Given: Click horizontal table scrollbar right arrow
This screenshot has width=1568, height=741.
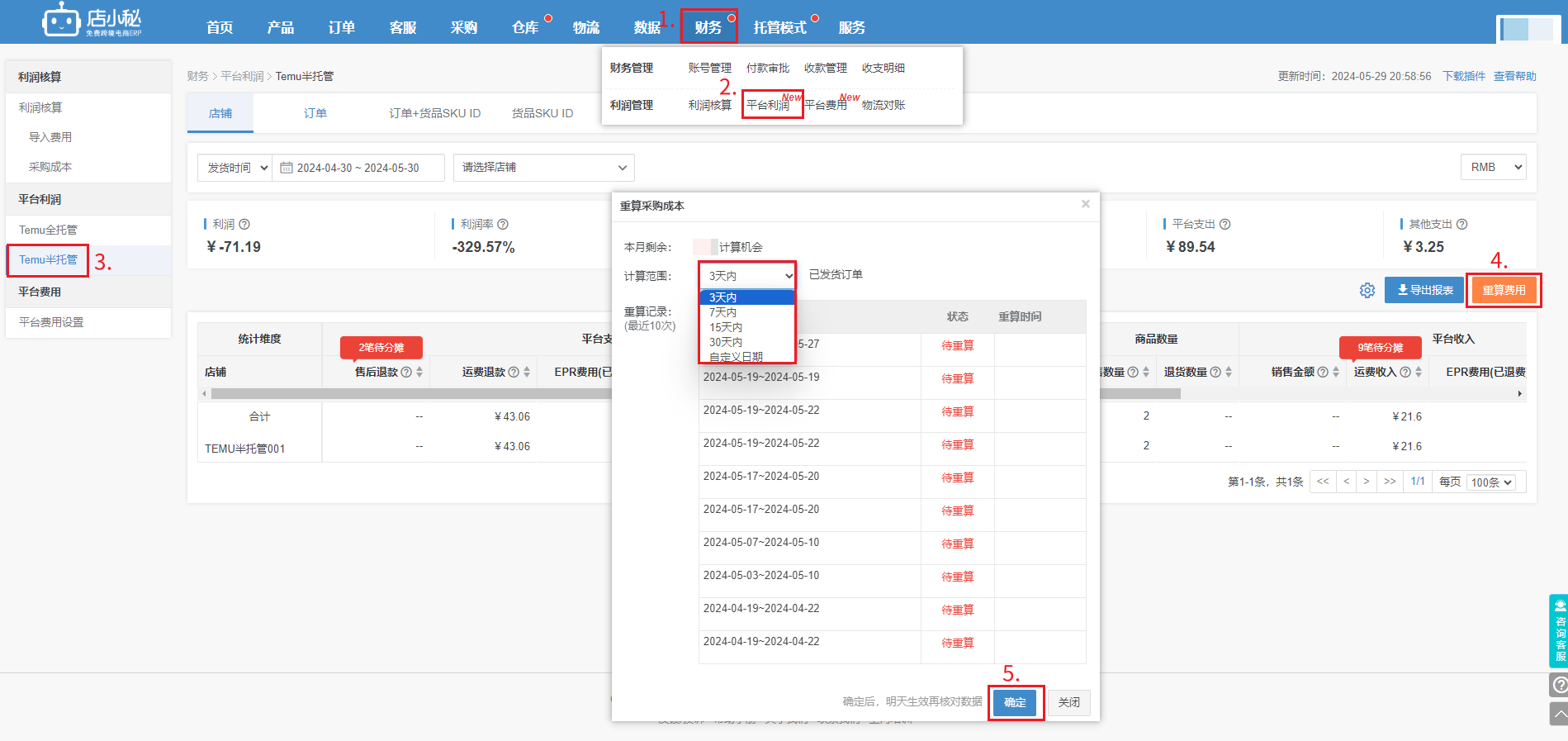Looking at the screenshot, I should tap(1520, 394).
